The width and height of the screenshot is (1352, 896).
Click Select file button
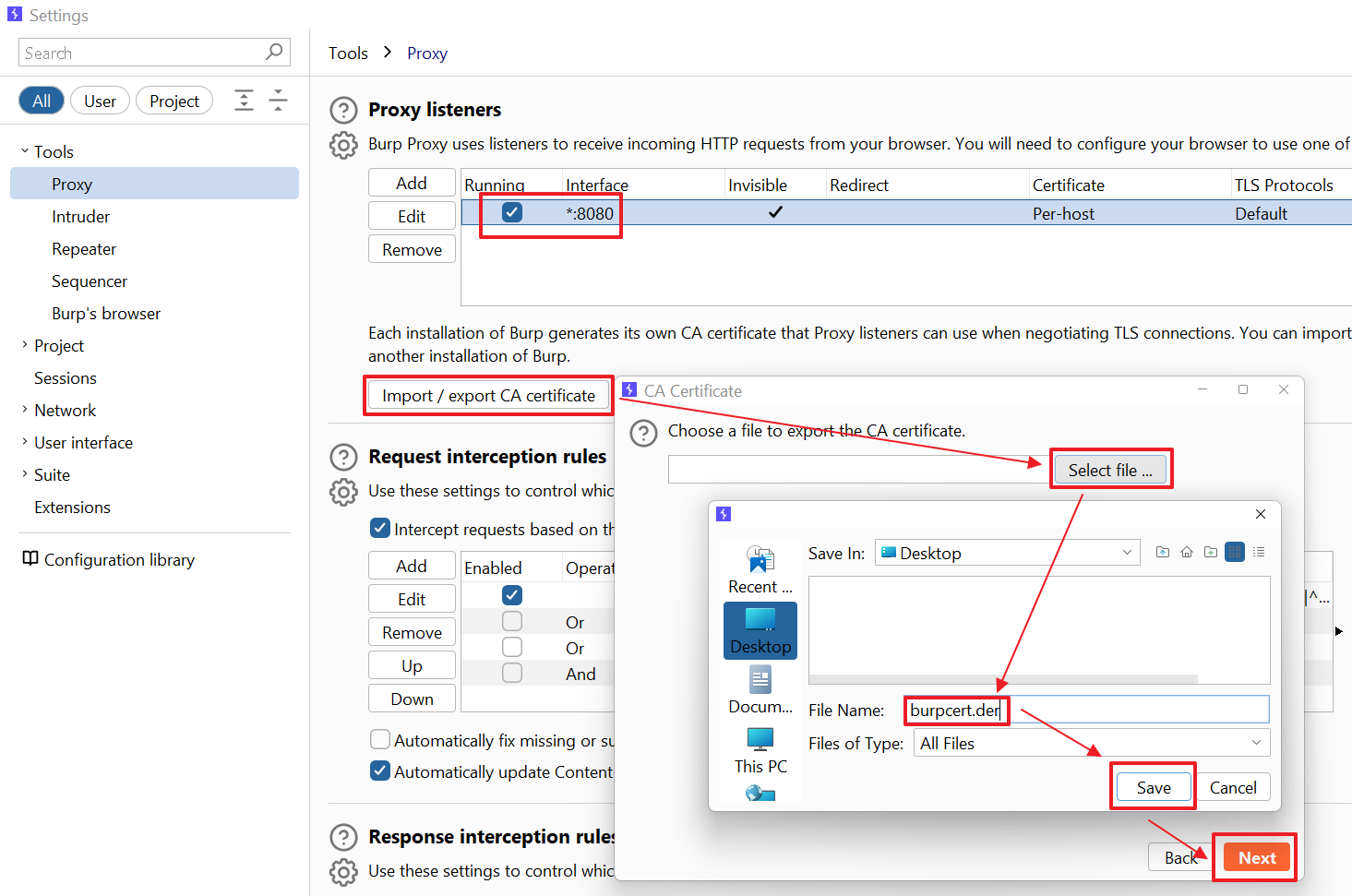coord(1110,470)
